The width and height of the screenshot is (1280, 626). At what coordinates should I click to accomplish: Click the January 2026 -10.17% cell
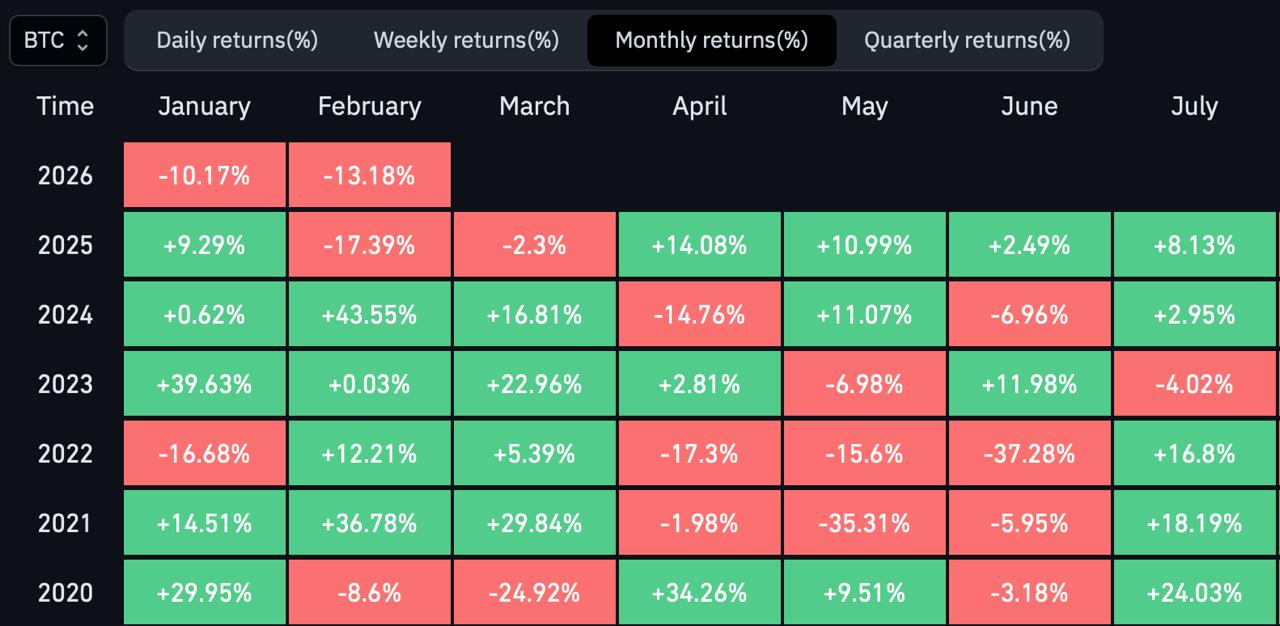[x=204, y=176]
